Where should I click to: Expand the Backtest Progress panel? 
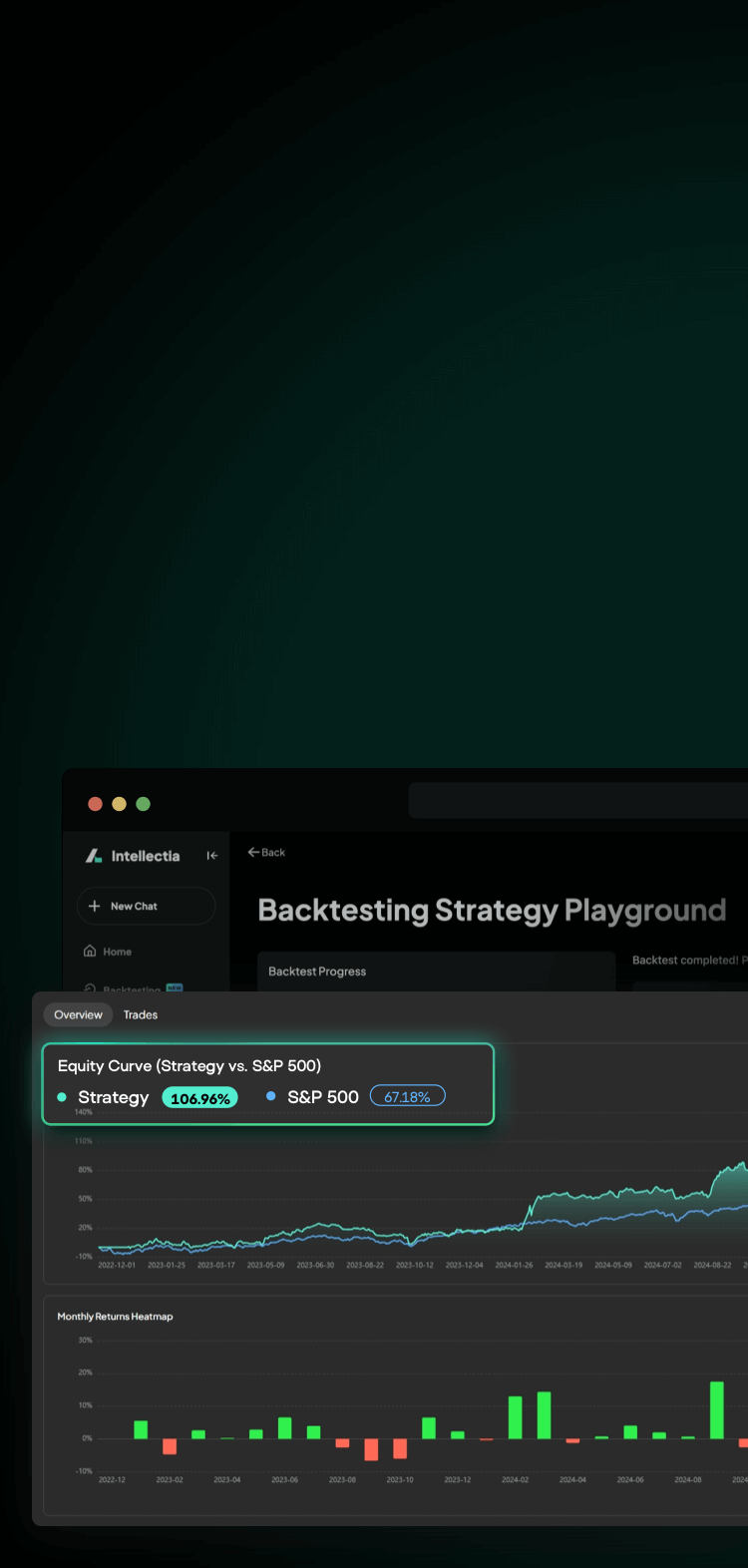coord(435,972)
